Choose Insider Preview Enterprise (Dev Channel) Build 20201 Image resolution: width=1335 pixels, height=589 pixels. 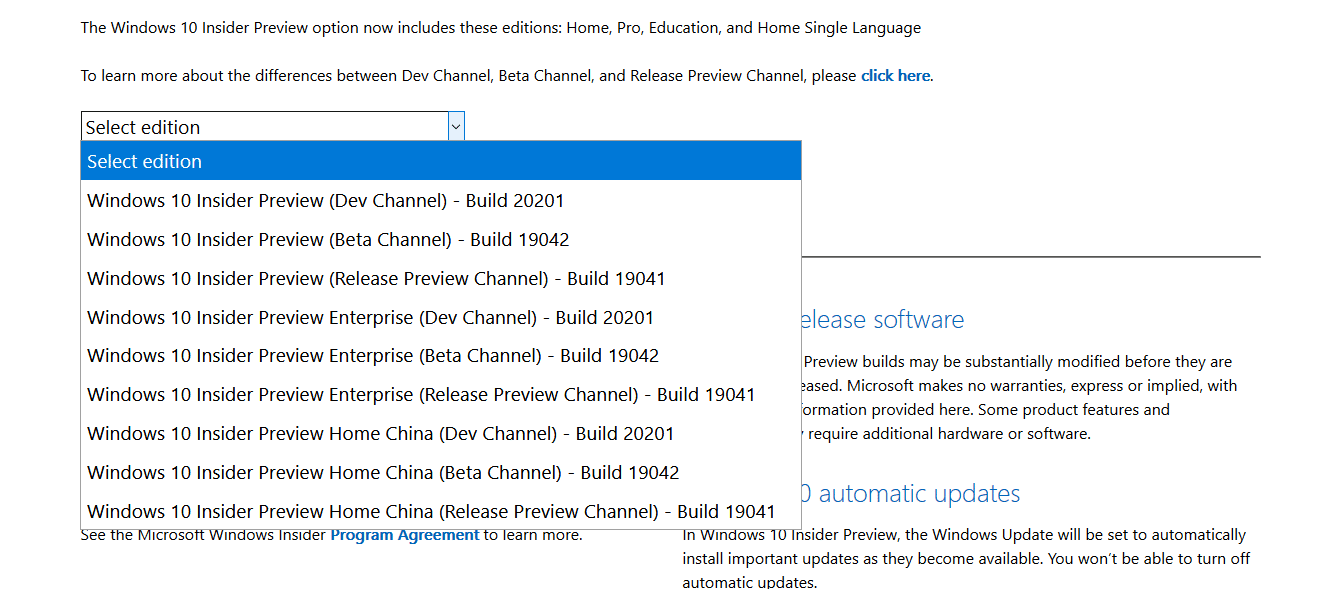point(441,317)
